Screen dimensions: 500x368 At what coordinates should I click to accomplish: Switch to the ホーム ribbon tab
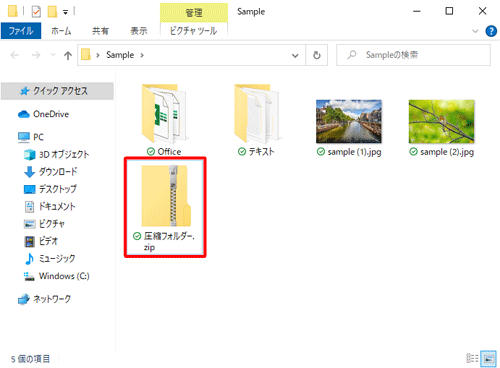[x=61, y=31]
